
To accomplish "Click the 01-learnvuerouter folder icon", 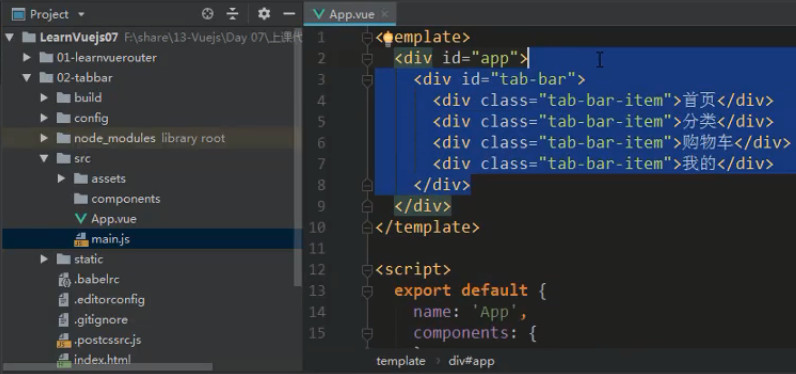I will [x=46, y=57].
